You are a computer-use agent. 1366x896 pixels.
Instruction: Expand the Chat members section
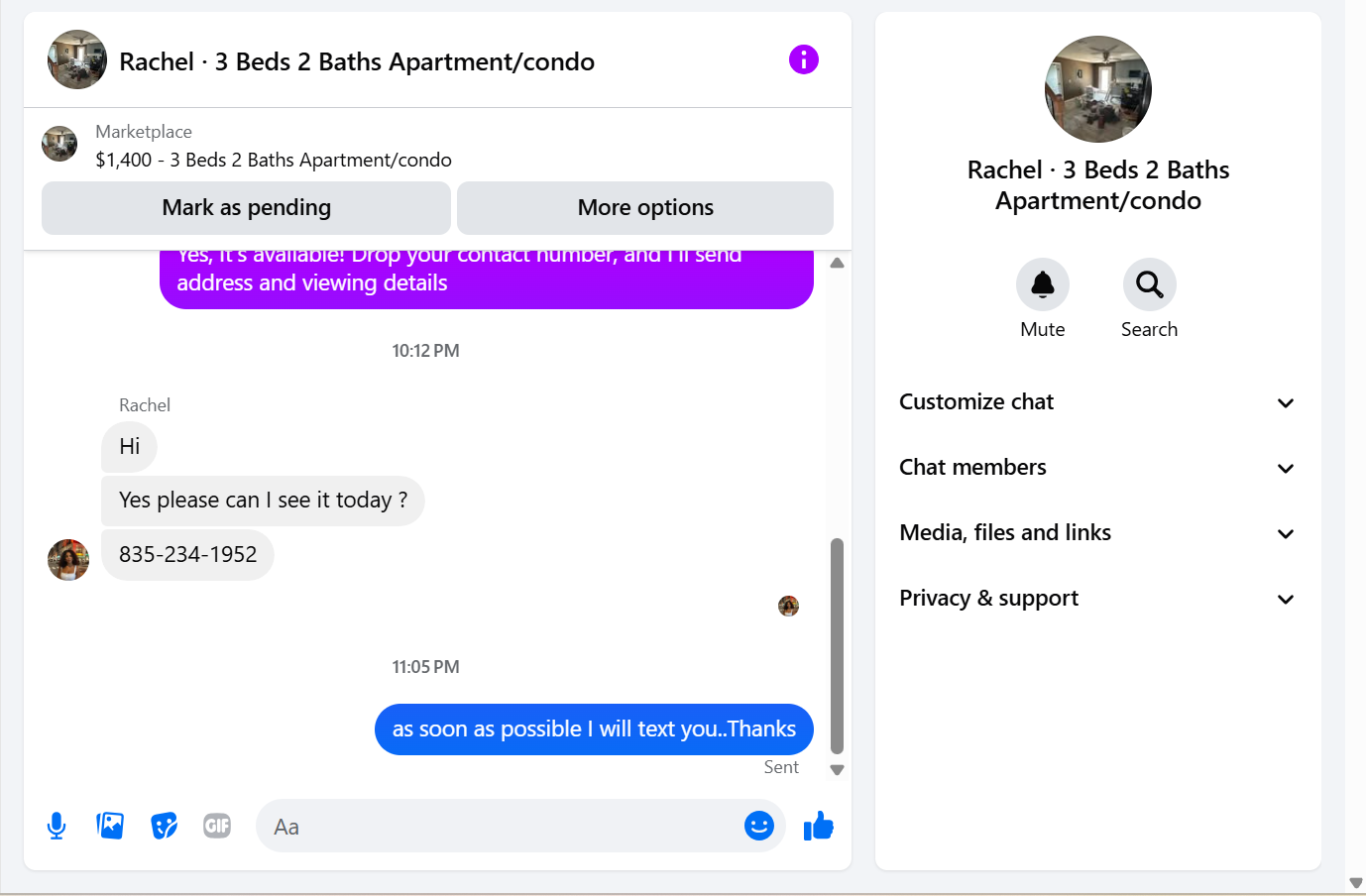1097,468
